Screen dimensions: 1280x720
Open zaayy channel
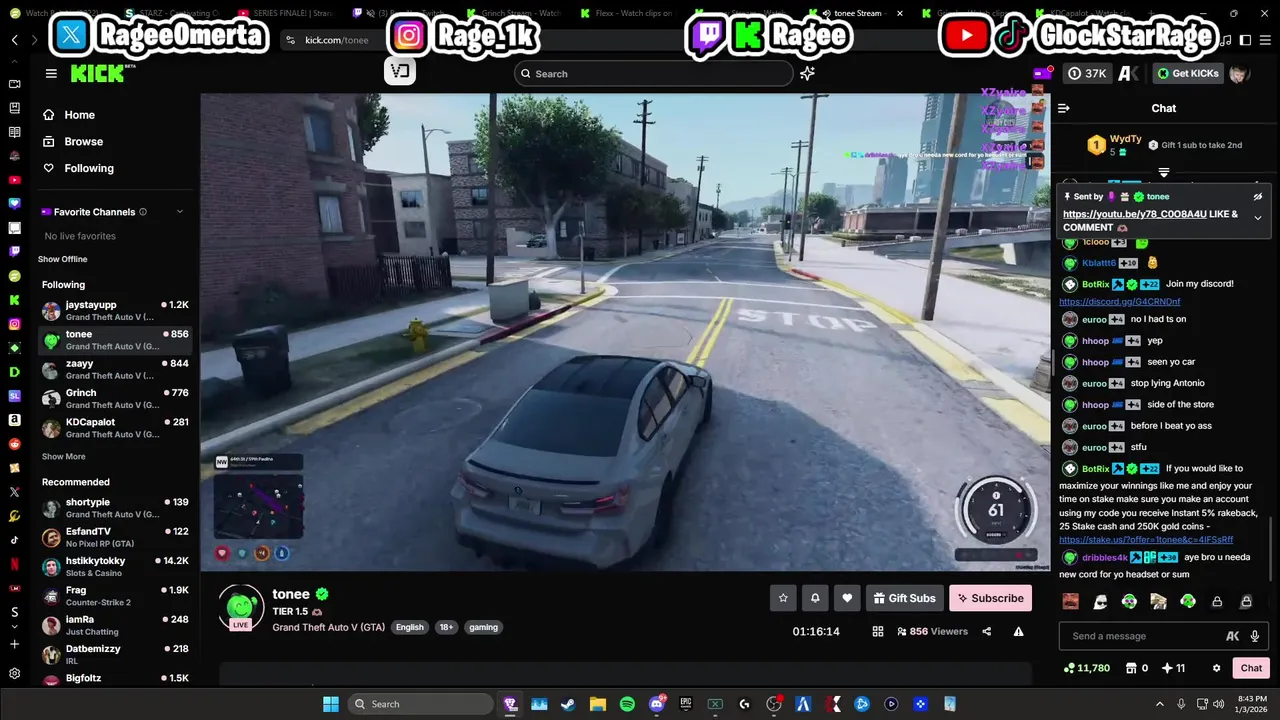coord(115,369)
